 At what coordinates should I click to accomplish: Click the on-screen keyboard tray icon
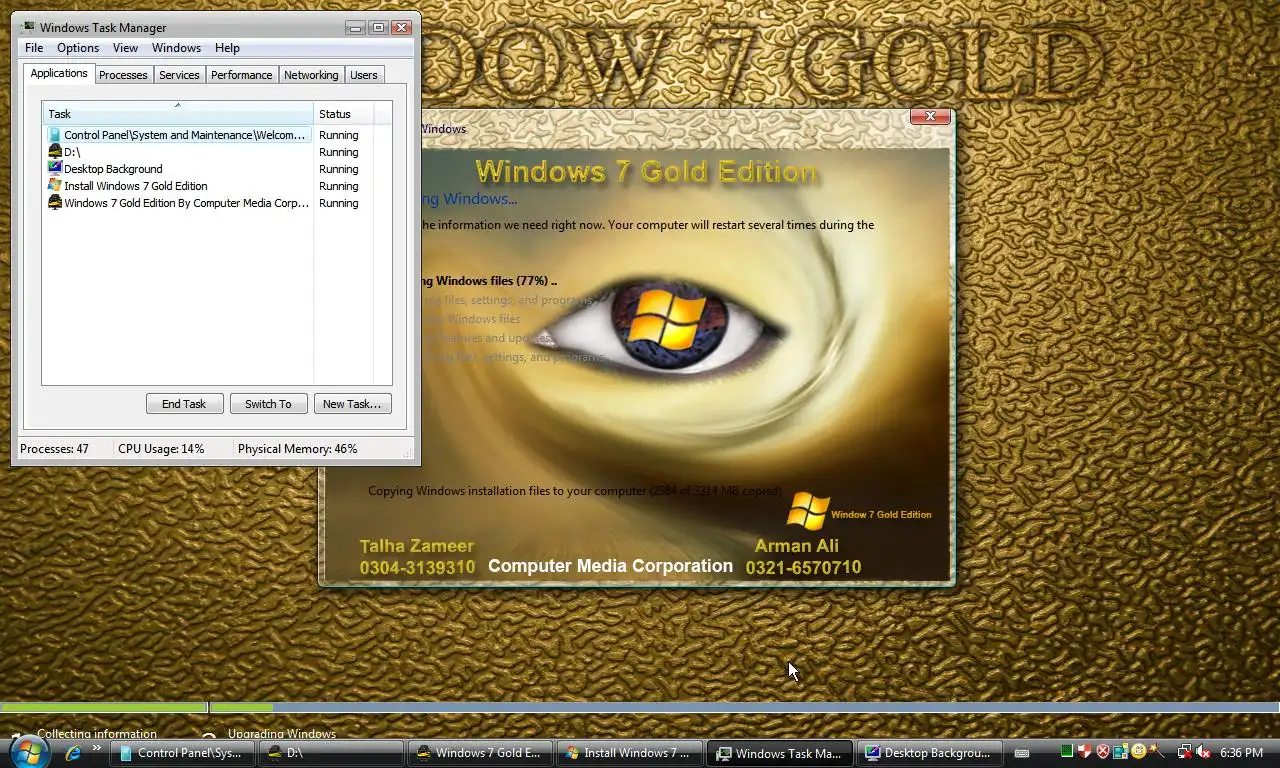[1022, 753]
